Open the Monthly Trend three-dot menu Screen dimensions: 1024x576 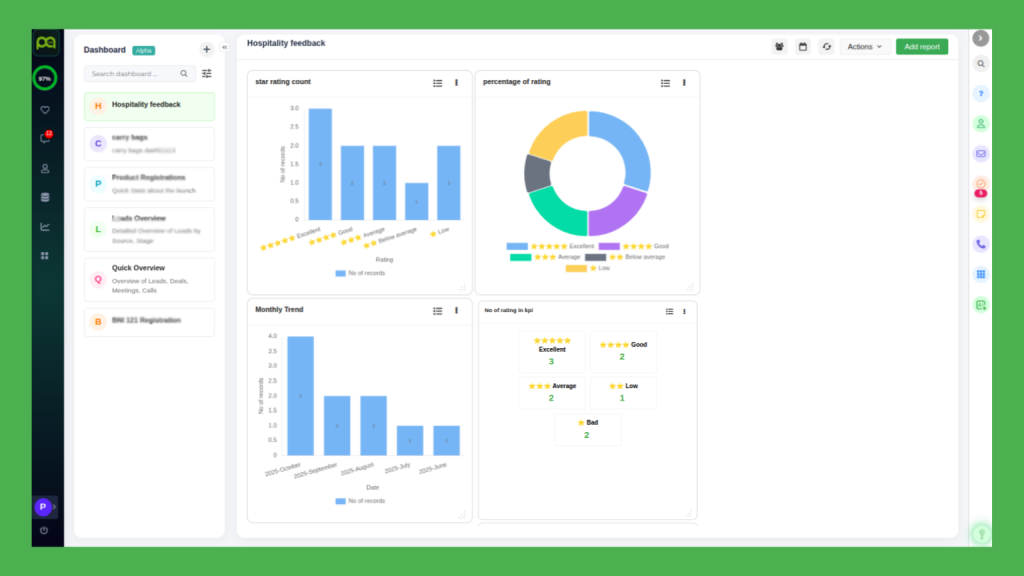click(456, 311)
